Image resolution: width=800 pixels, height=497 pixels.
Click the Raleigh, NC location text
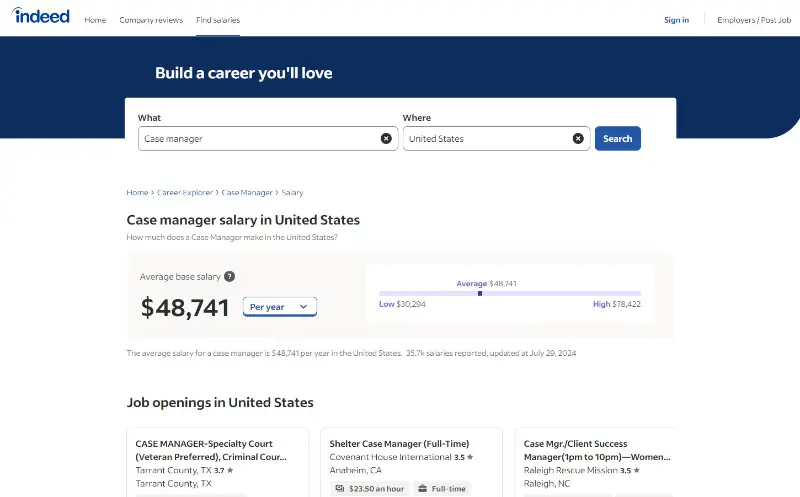[547, 484]
